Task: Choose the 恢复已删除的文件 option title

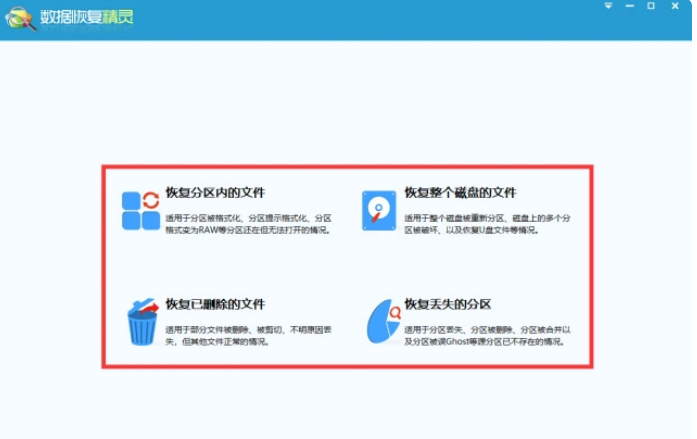Action: tap(215, 304)
